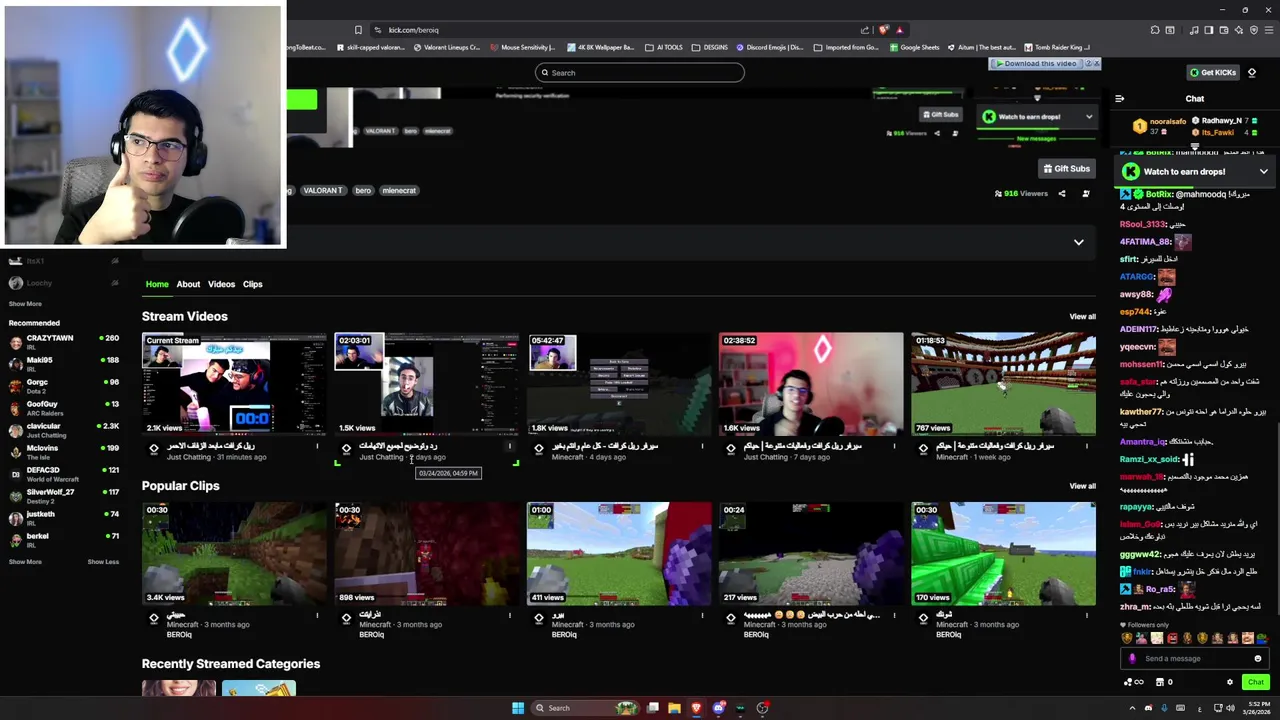Image resolution: width=1280 pixels, height=720 pixels.
Task: Open recommended channel justketh
Action: point(64,518)
